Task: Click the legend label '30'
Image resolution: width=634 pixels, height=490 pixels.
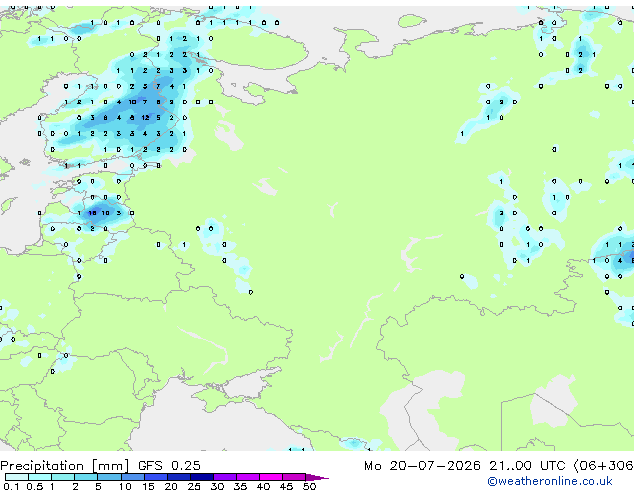Action: pos(217,486)
